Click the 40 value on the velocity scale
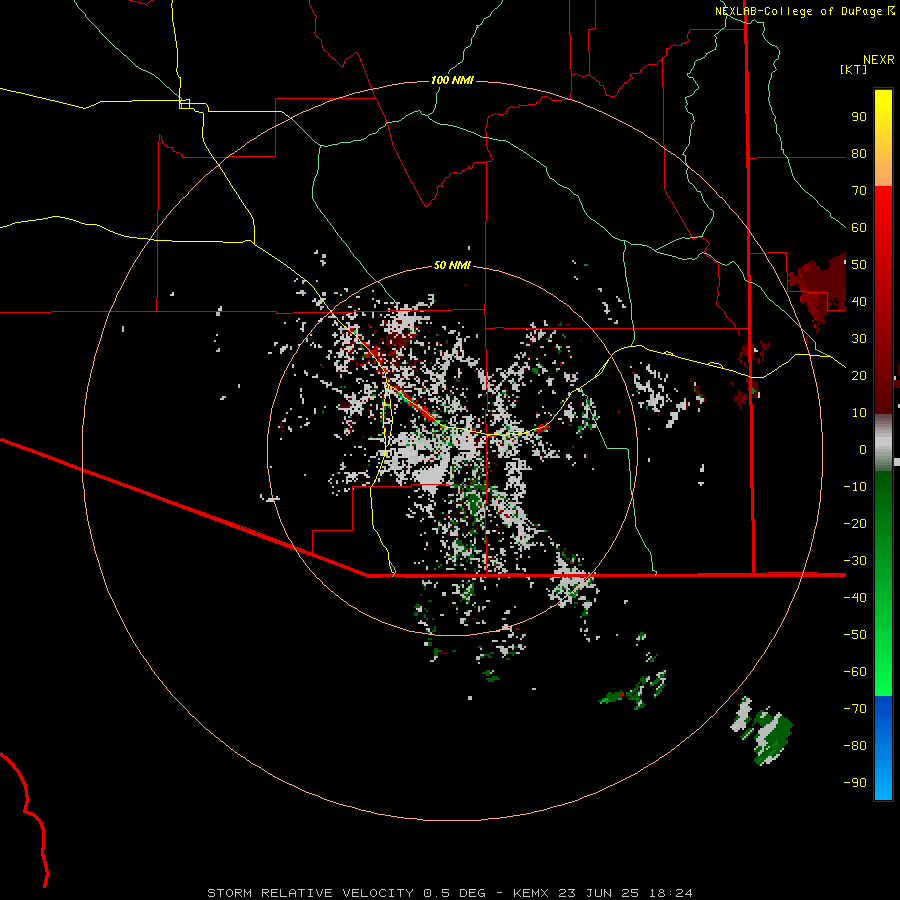This screenshot has width=900, height=900. [859, 302]
